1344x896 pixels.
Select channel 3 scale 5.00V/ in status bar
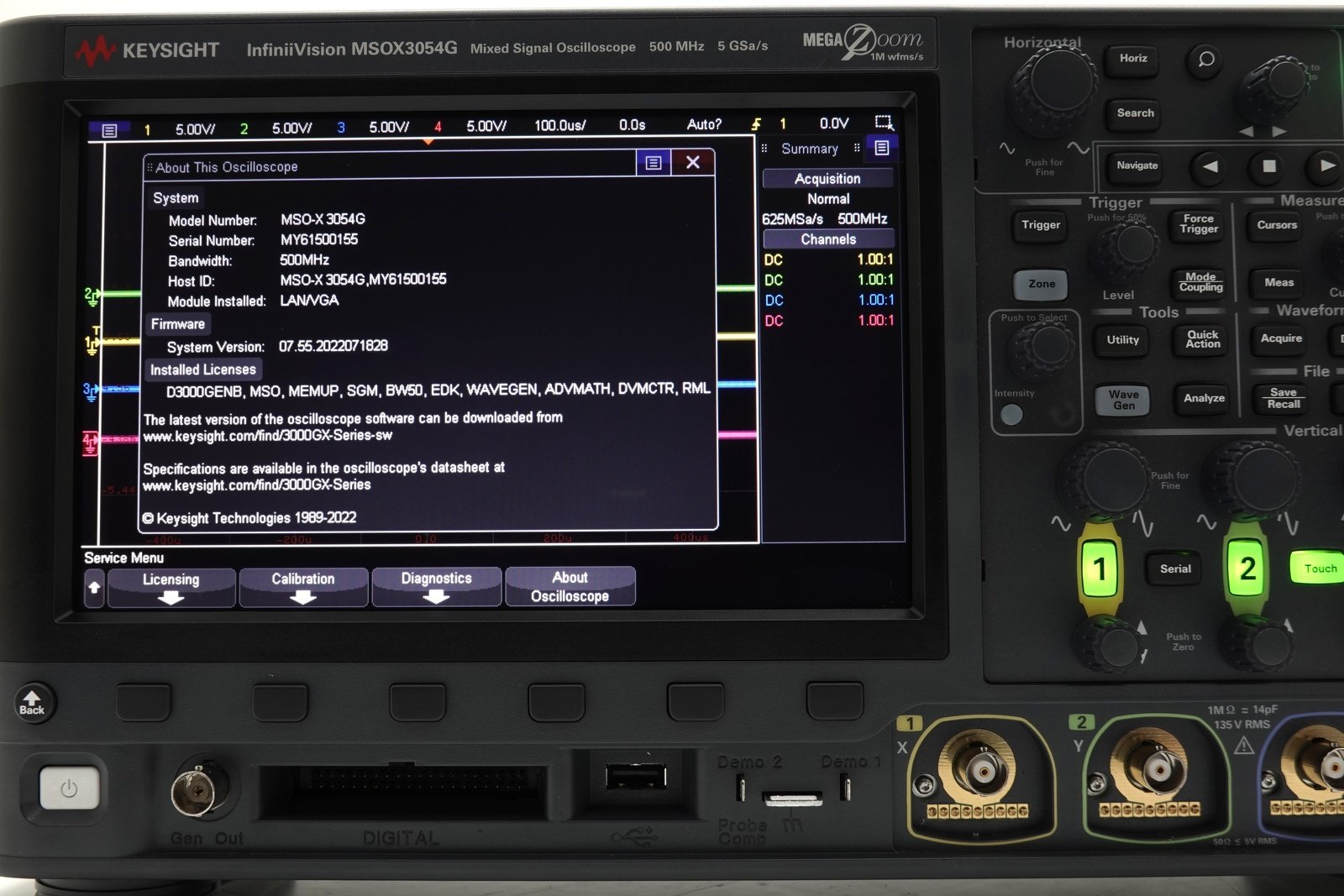[x=389, y=128]
